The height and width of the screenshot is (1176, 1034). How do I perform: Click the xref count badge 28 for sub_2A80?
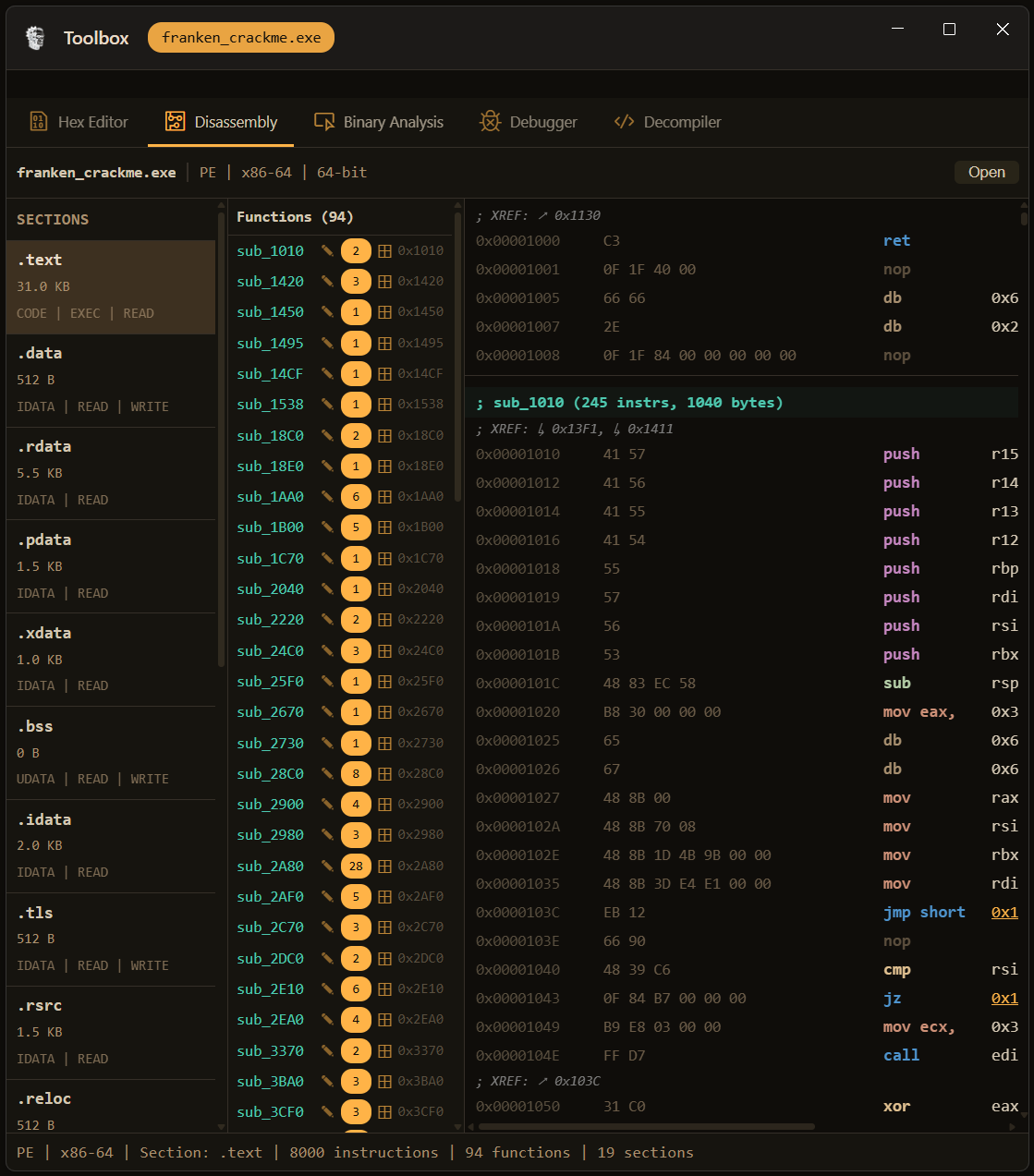click(356, 866)
